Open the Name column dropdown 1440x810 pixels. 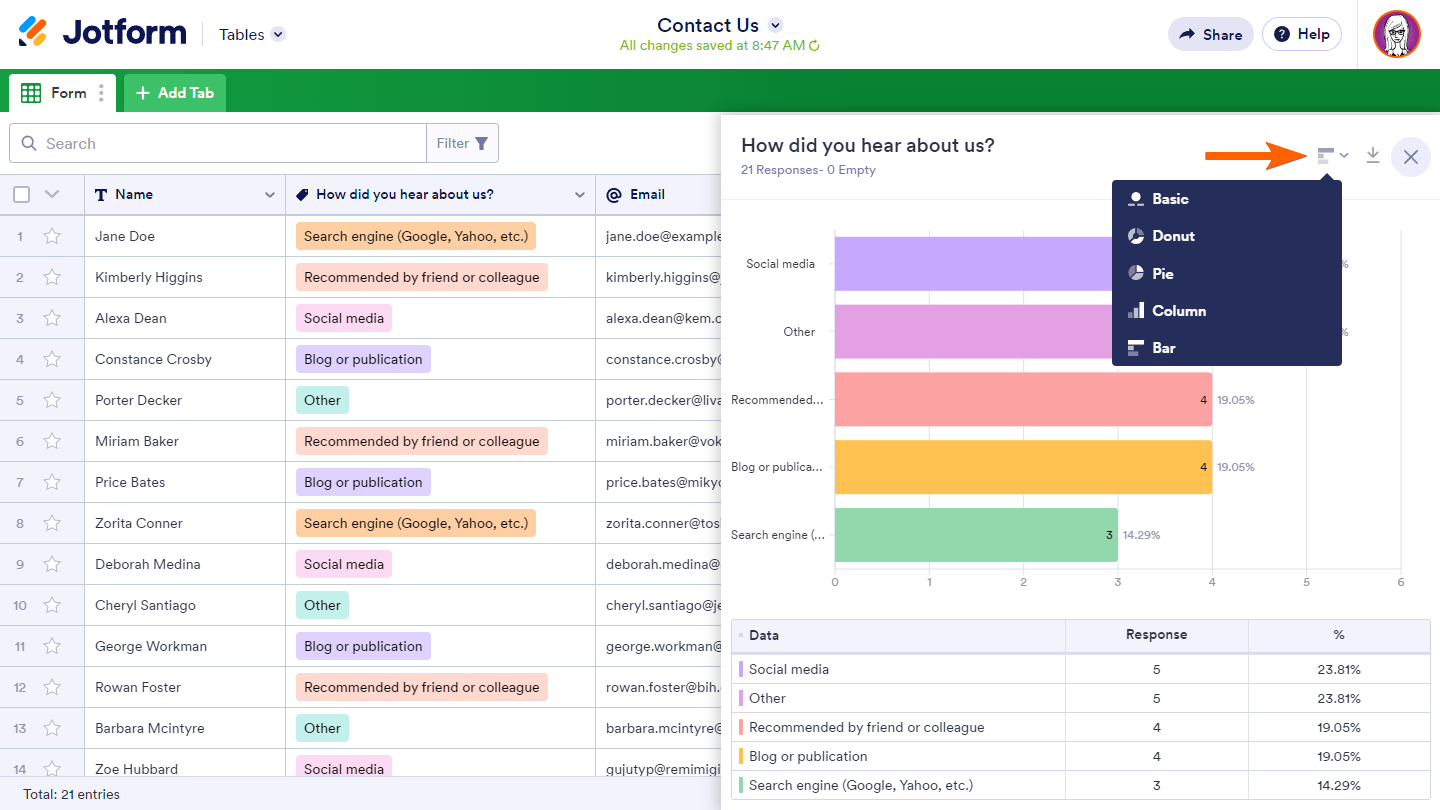tap(270, 195)
